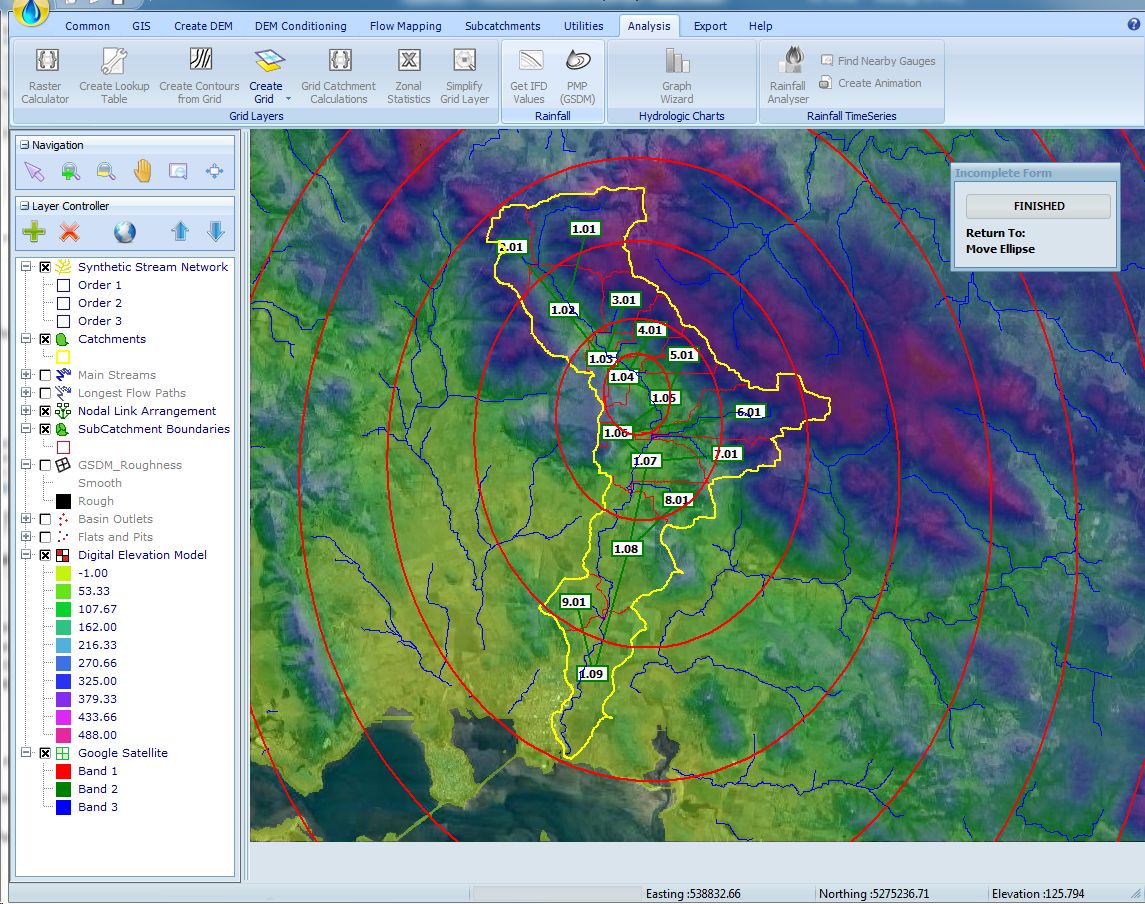Collapse the Navigation panel

(25, 145)
